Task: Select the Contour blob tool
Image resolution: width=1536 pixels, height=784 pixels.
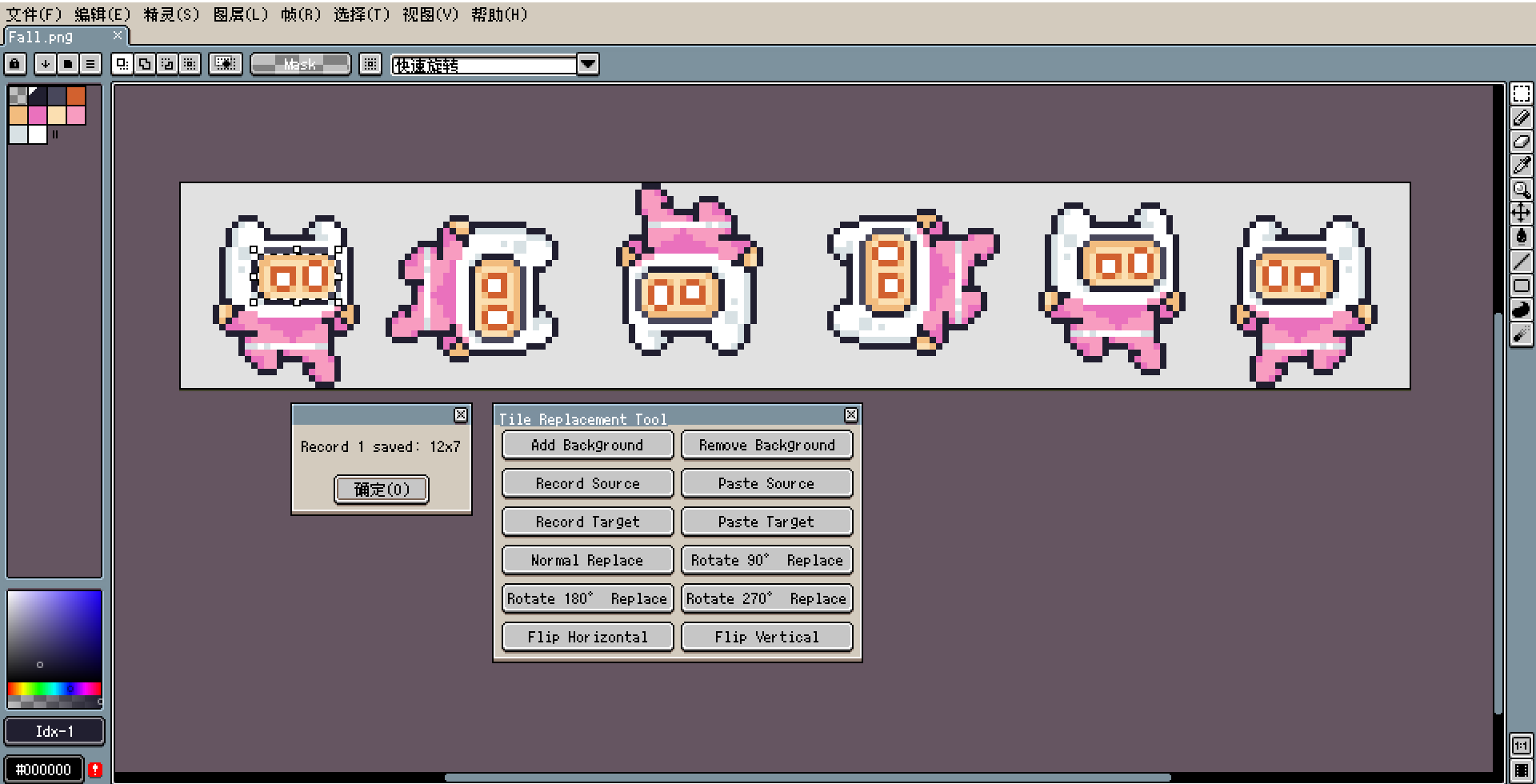Action: 1522,310
